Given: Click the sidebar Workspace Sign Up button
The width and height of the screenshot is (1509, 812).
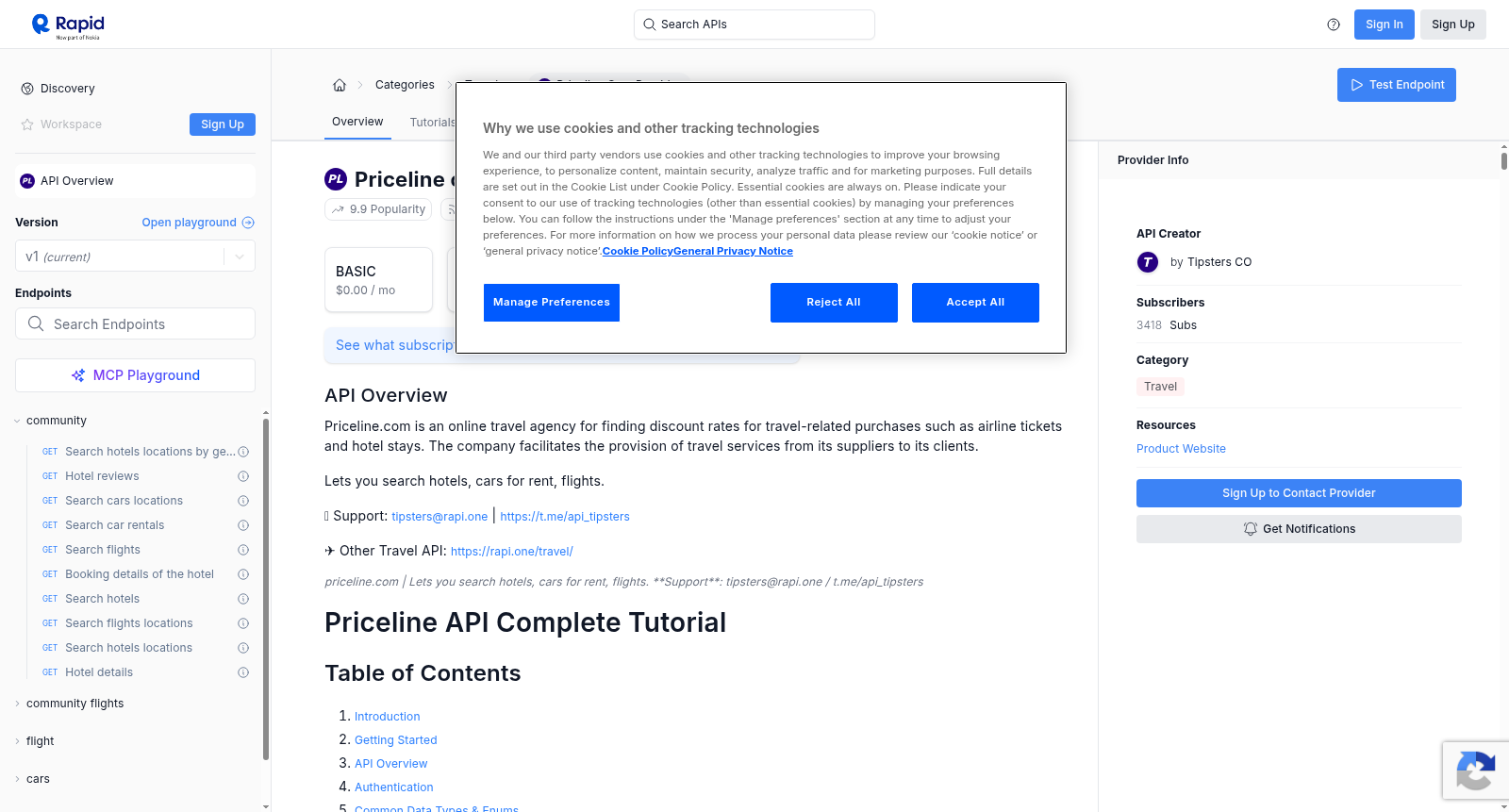Looking at the screenshot, I should (223, 124).
